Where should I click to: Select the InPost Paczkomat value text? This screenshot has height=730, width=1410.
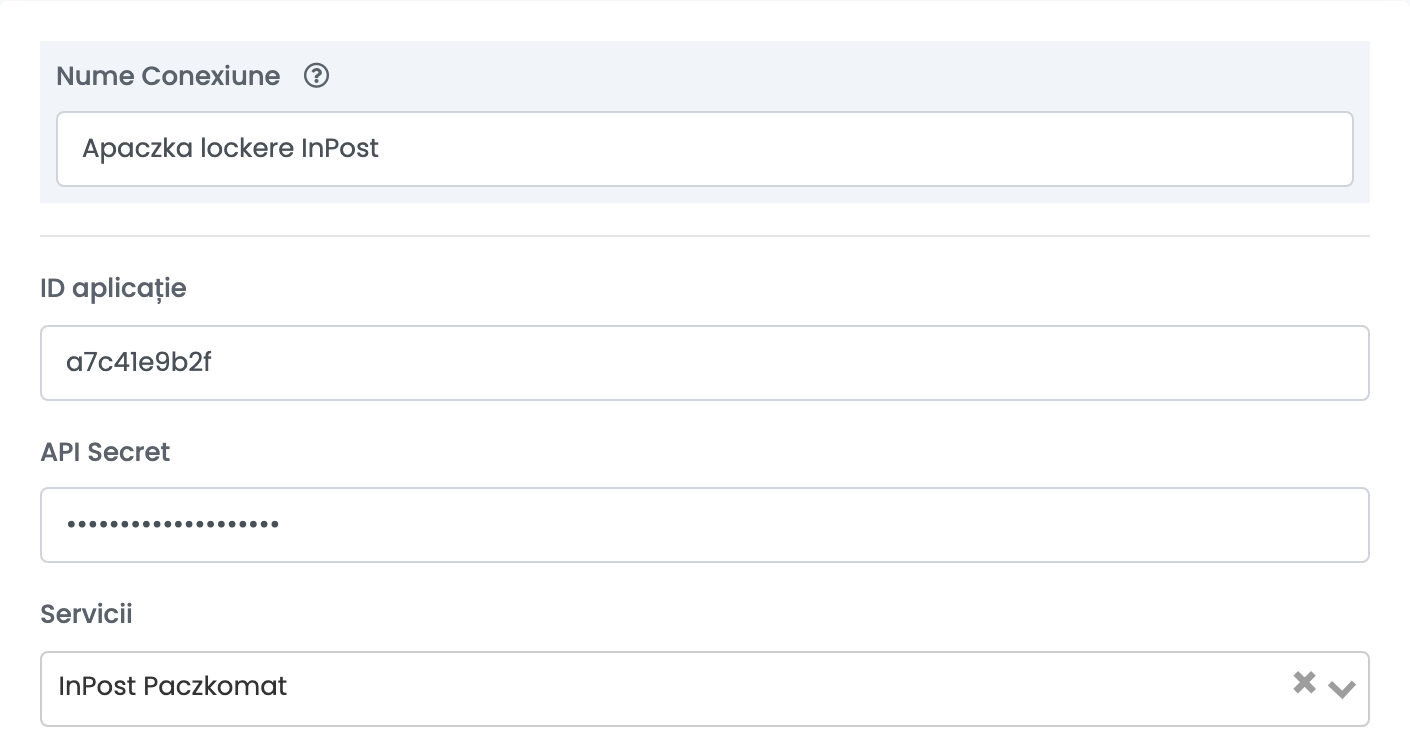(173, 686)
